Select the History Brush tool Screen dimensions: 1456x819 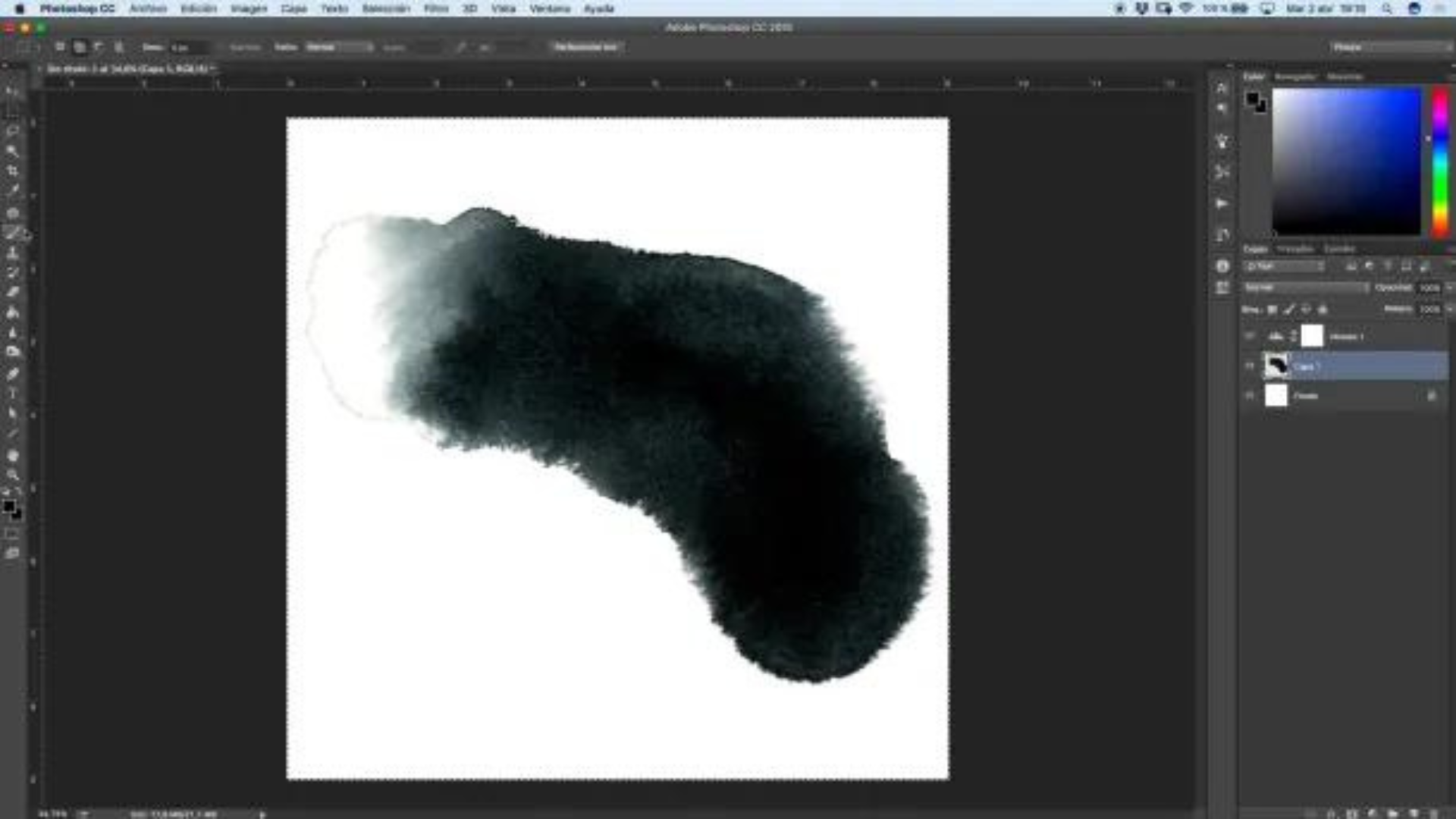(x=12, y=272)
